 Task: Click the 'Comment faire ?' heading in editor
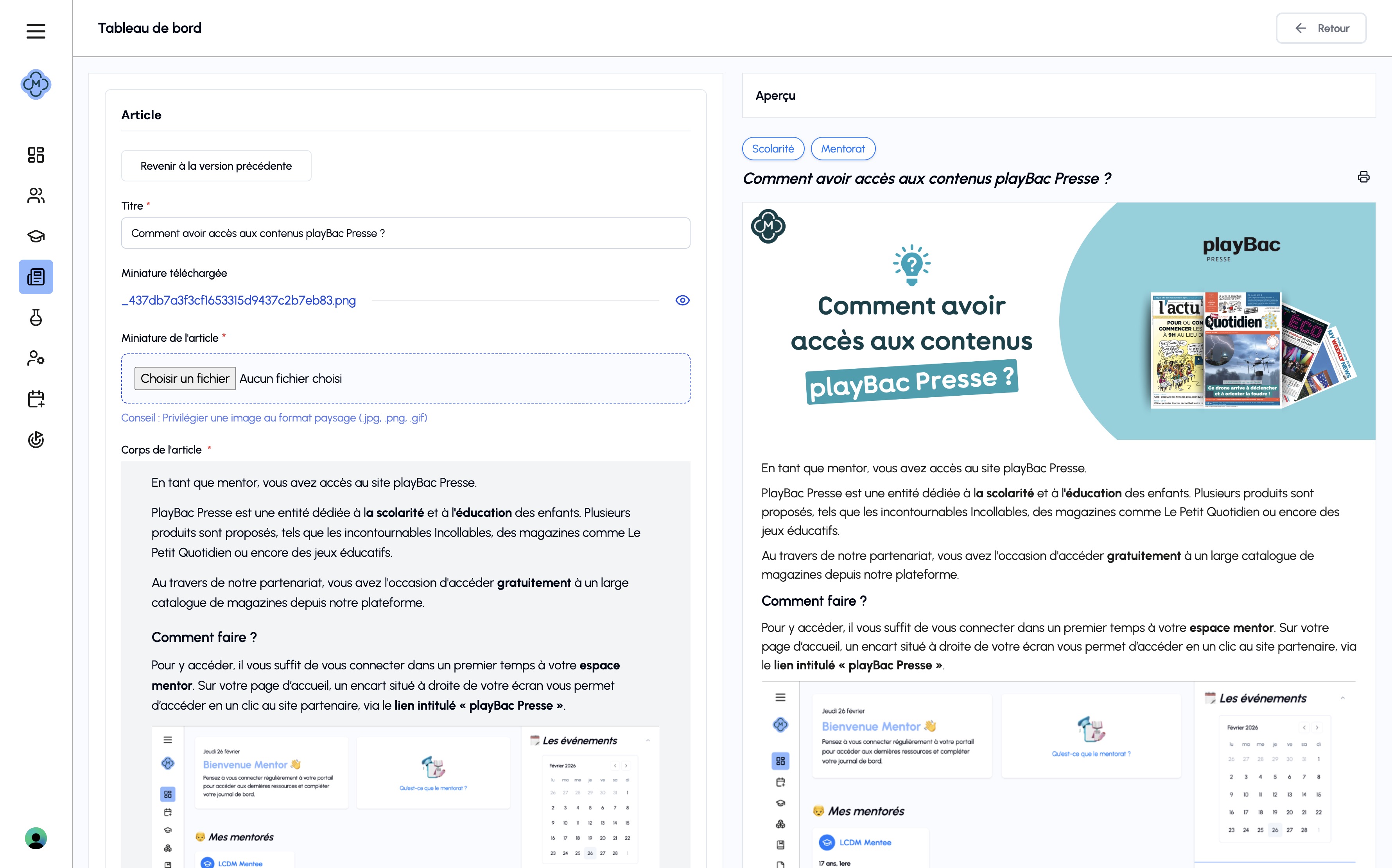(204, 637)
